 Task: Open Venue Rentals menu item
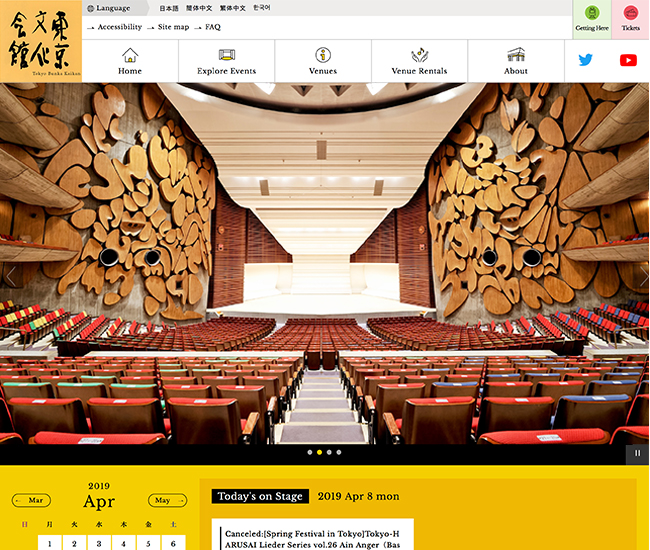419,61
